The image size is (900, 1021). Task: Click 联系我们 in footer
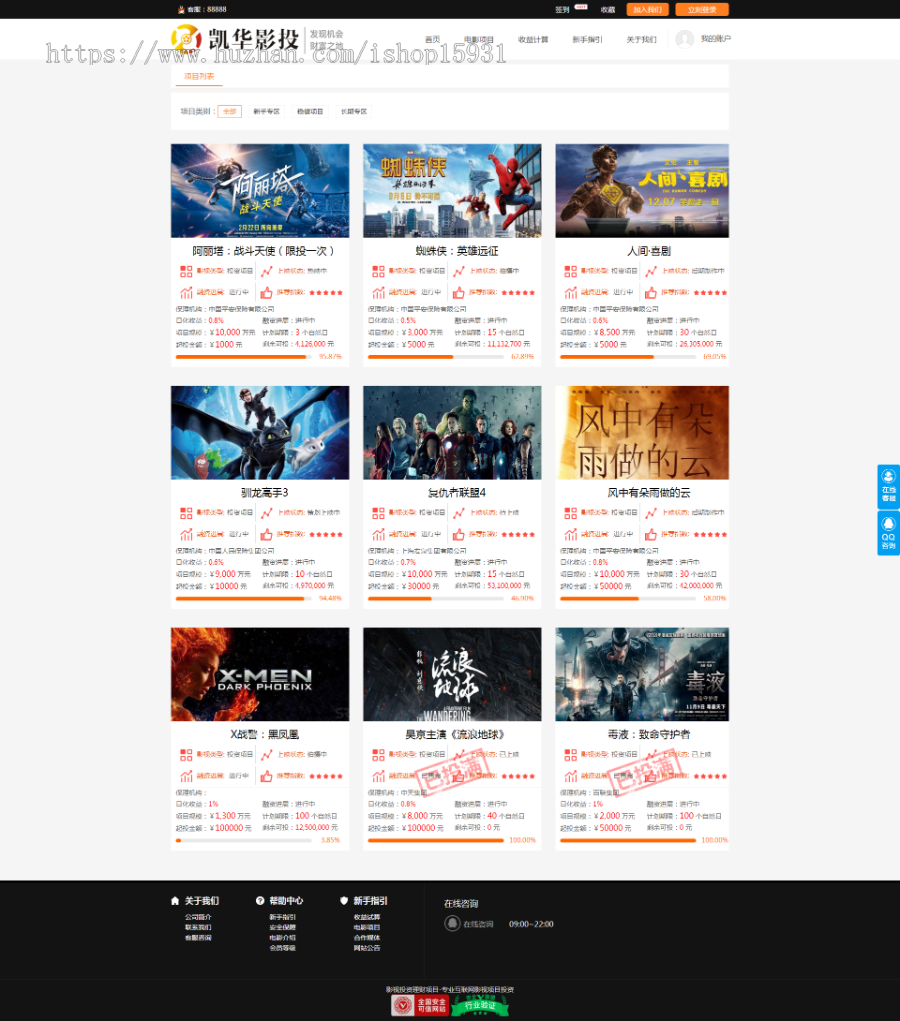[x=198, y=927]
